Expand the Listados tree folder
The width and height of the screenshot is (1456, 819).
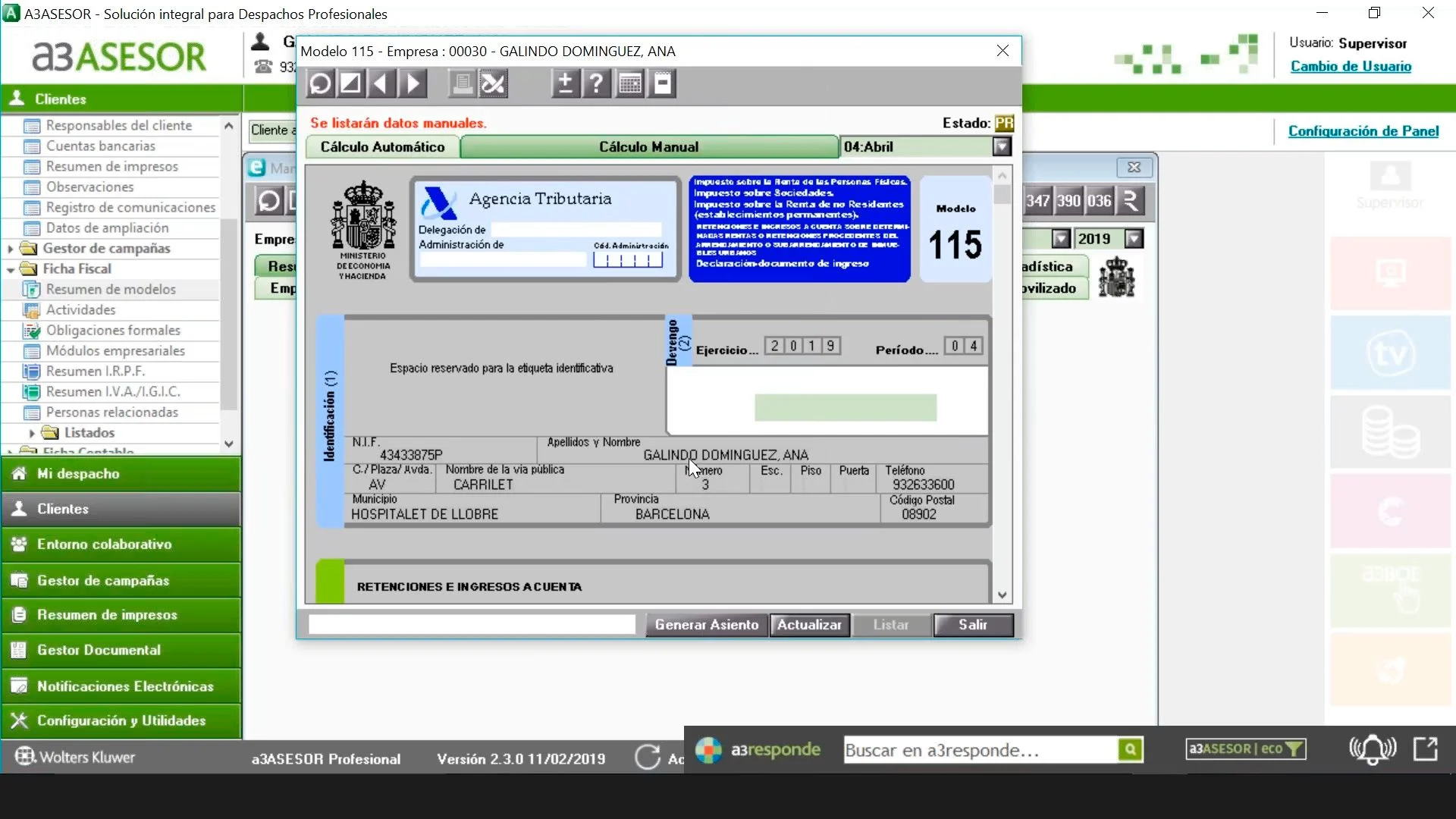(32, 433)
